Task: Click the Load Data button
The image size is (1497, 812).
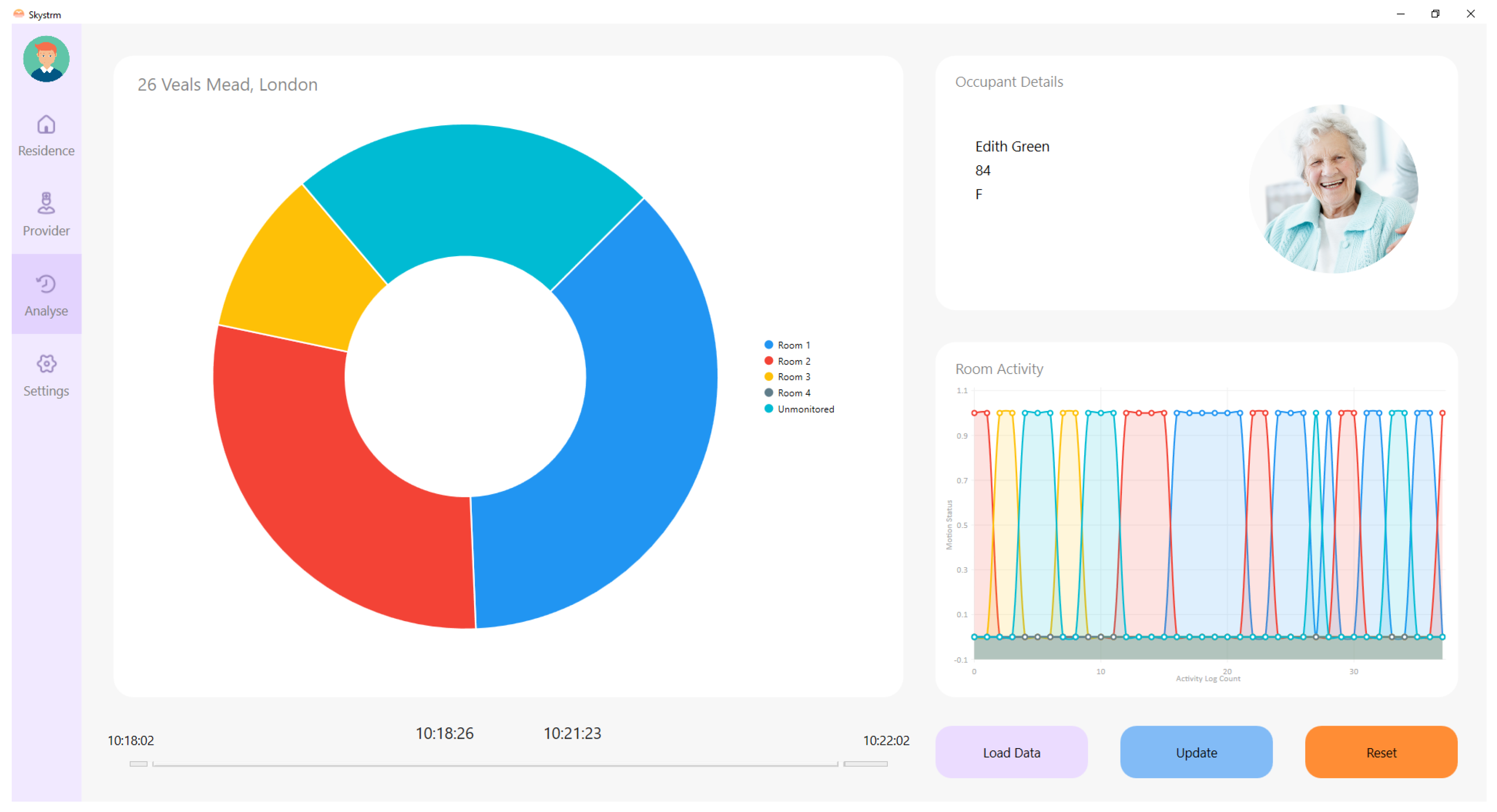Action: 1011,753
